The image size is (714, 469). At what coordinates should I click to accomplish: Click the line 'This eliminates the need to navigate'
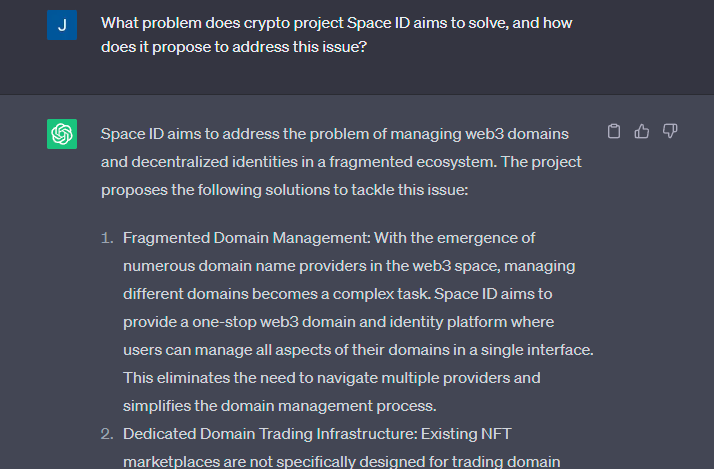coord(332,378)
